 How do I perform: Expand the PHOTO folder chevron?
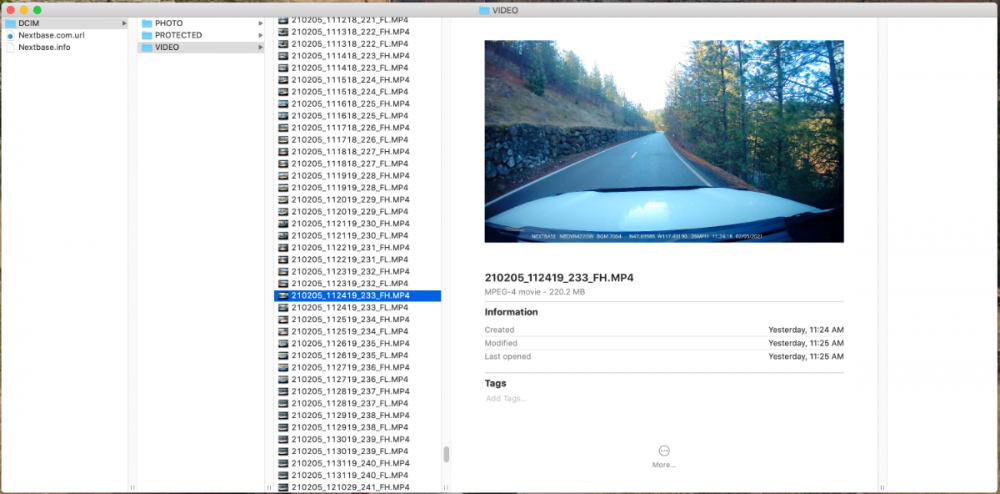tap(260, 23)
